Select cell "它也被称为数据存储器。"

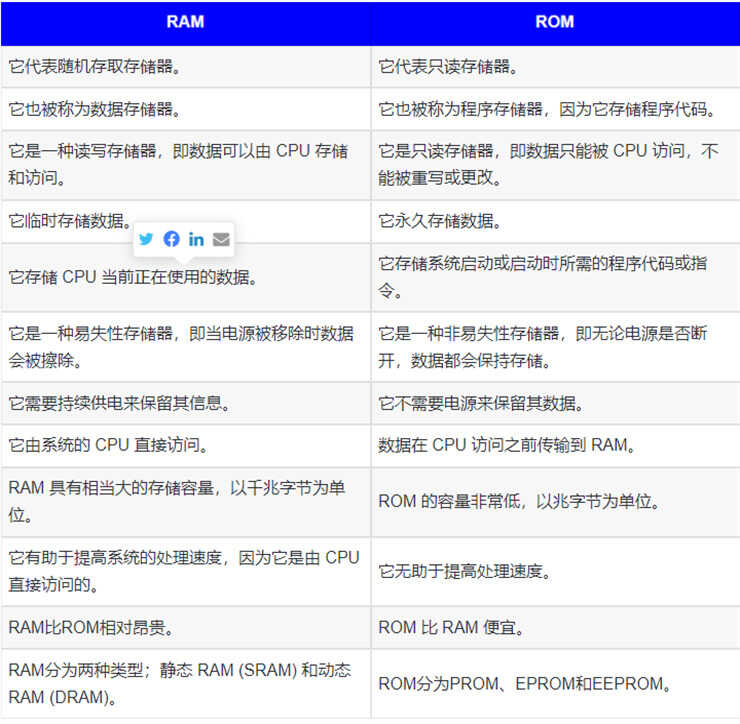[185, 109]
